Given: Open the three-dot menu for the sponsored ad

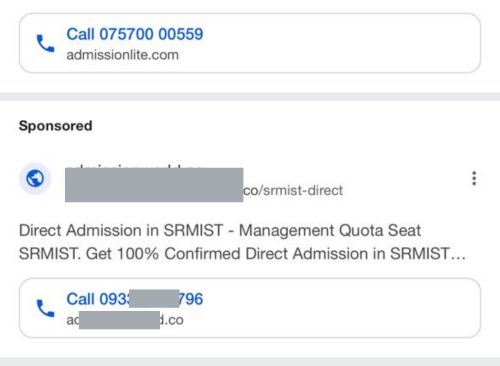Looking at the screenshot, I should [474, 178].
